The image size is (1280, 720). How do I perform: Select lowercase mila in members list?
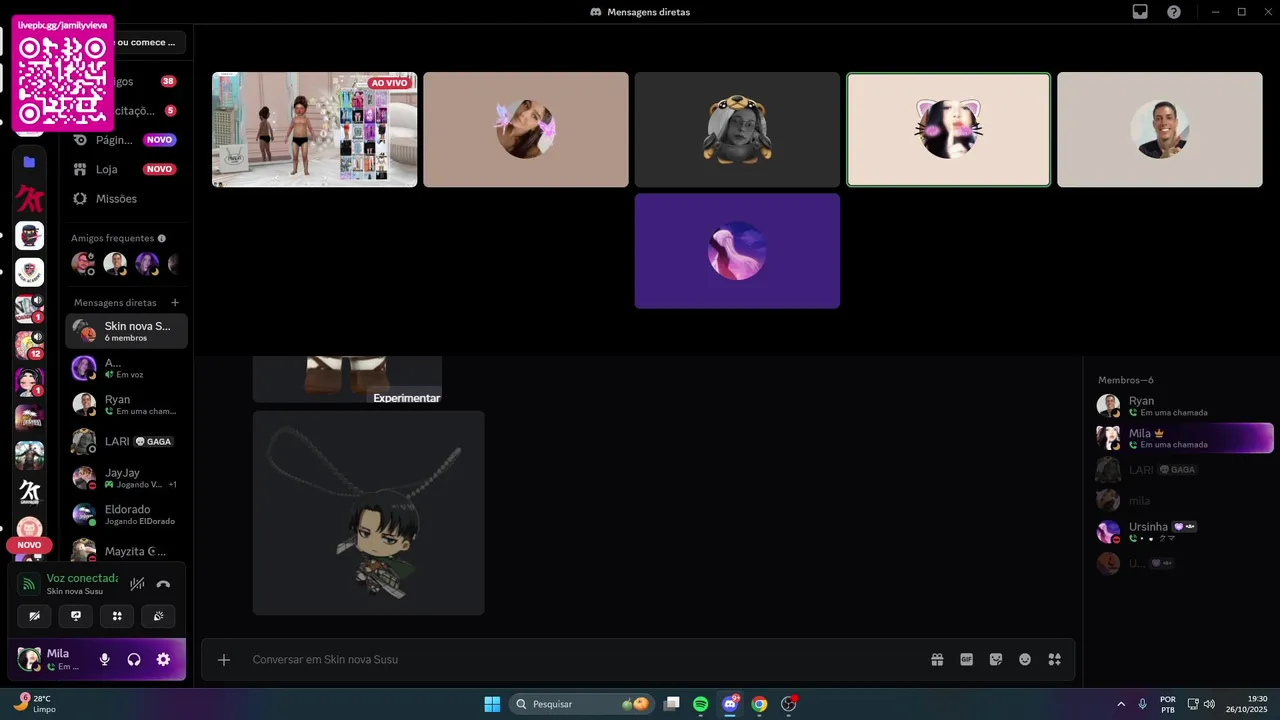(1184, 500)
